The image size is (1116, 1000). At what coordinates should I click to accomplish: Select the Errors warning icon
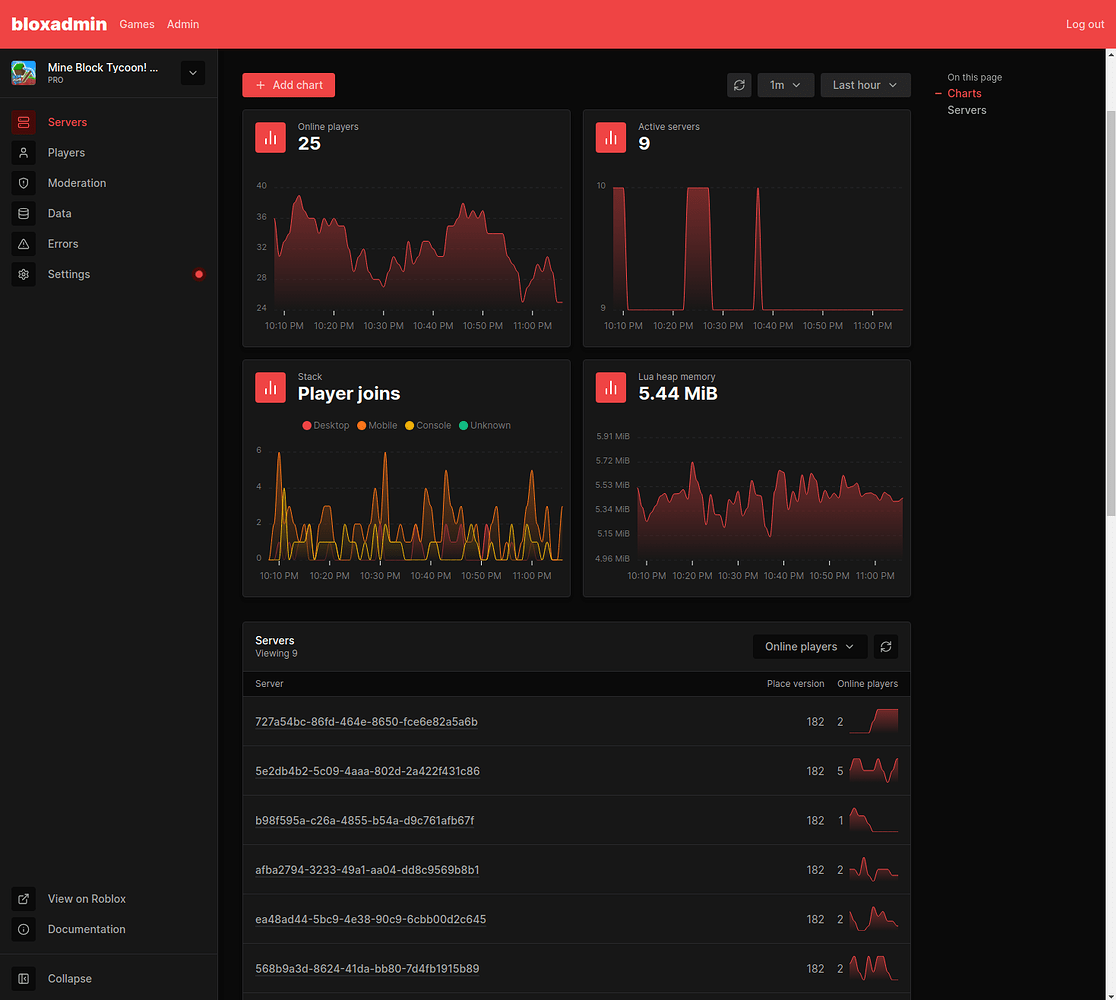click(x=23, y=243)
